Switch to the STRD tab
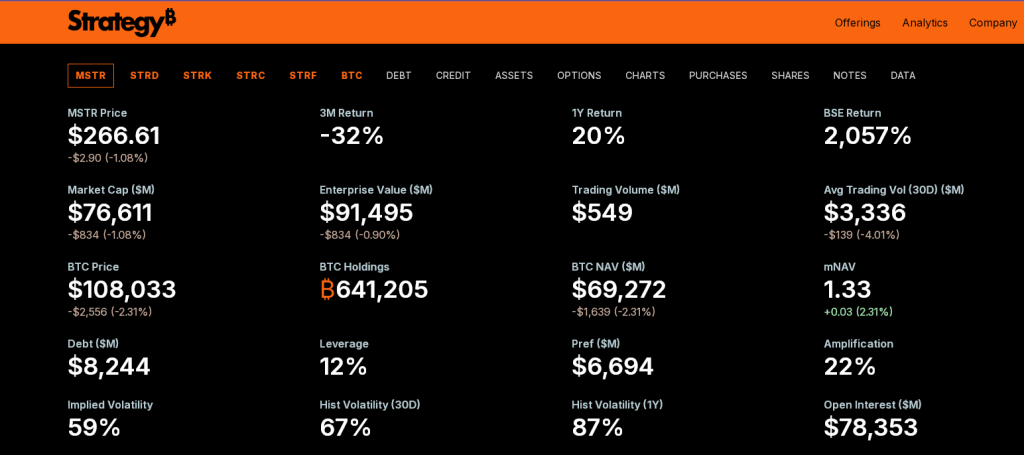This screenshot has height=455, width=1024. coord(144,76)
